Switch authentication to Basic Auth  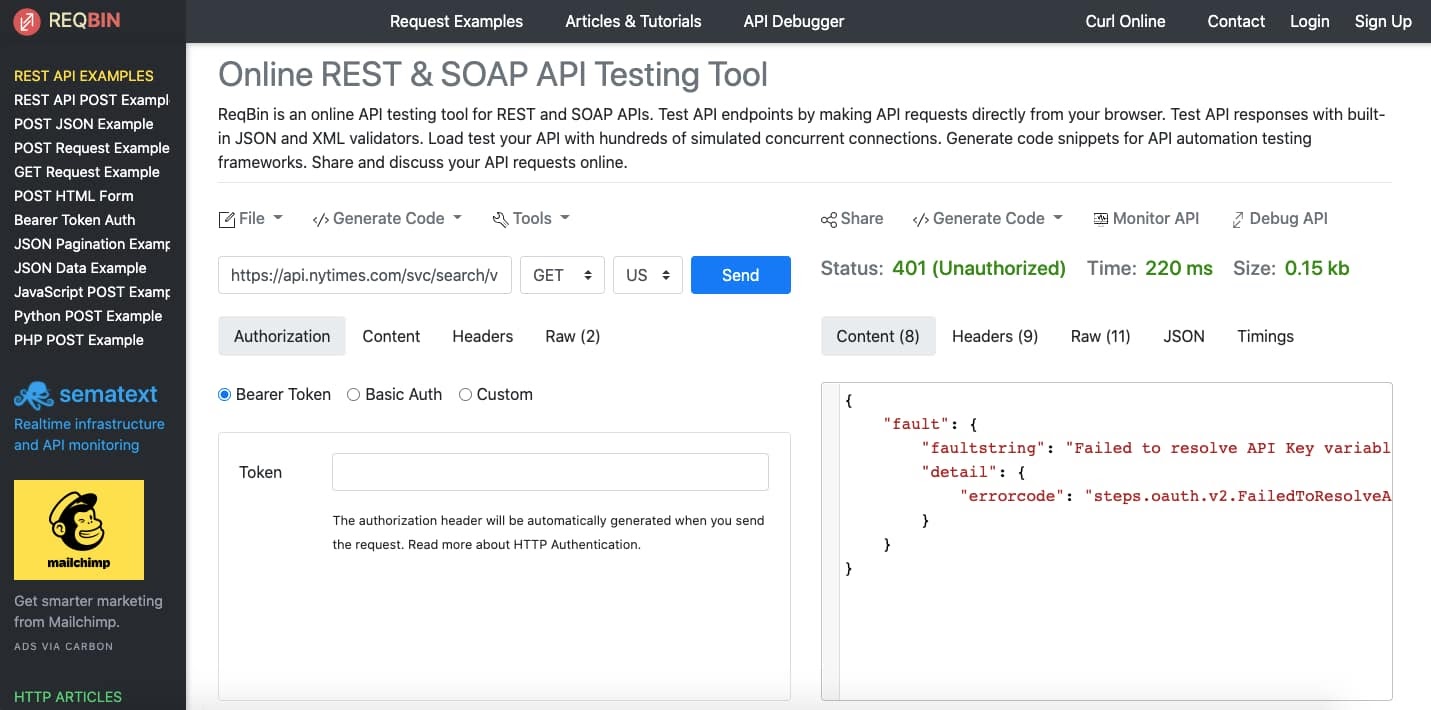click(x=353, y=394)
